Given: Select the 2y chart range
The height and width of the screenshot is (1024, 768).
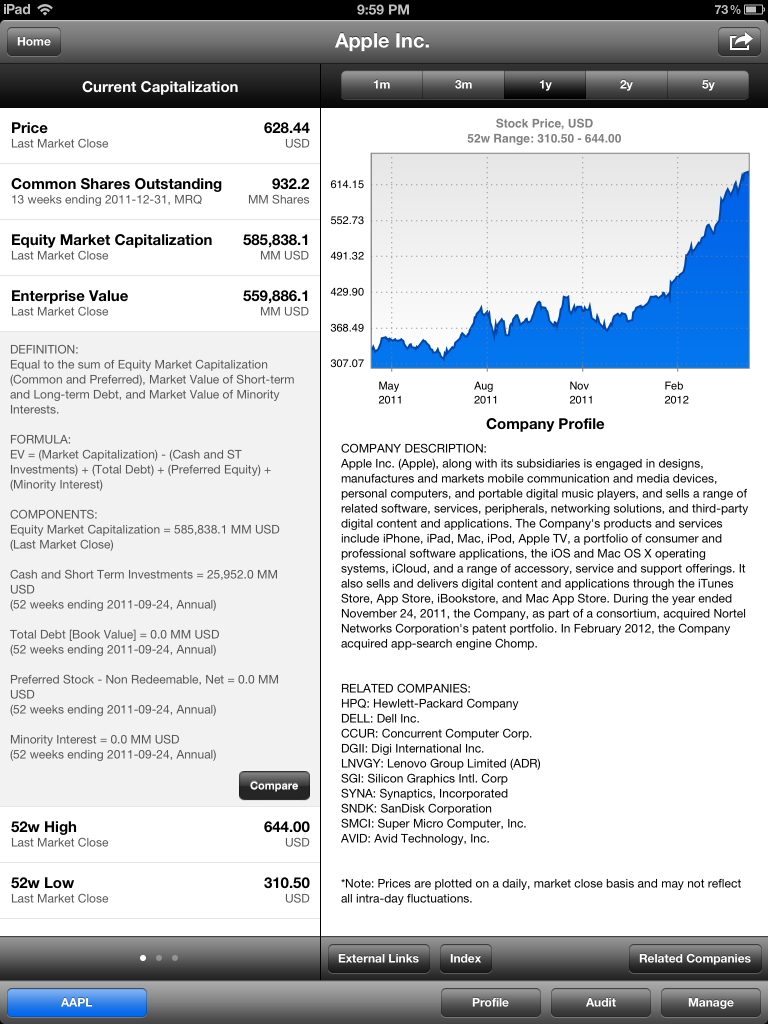Looking at the screenshot, I should point(626,85).
